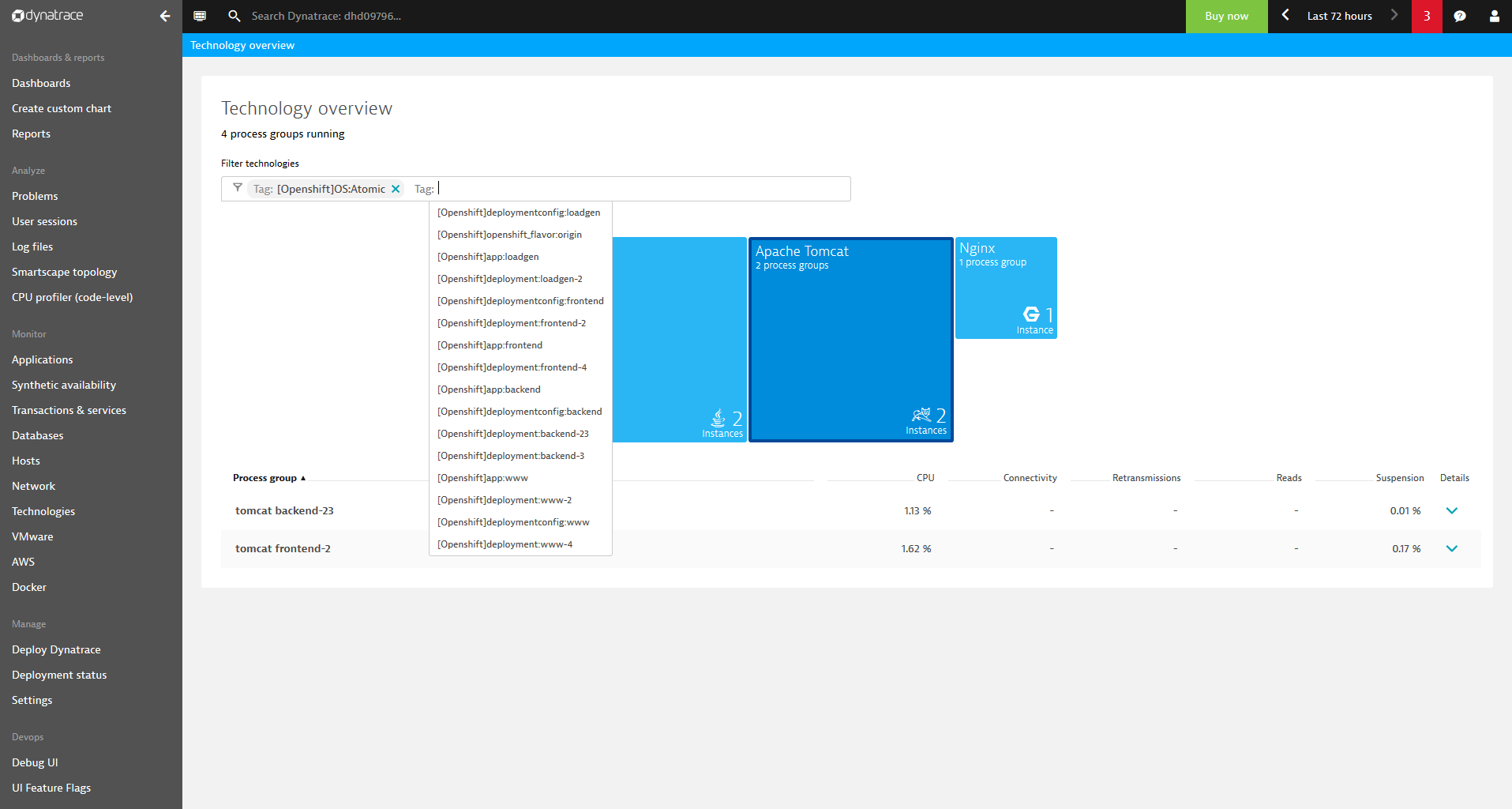Choose [Openshift]deployment:backend-23 tag
The image size is (1512, 809).
[x=520, y=434]
